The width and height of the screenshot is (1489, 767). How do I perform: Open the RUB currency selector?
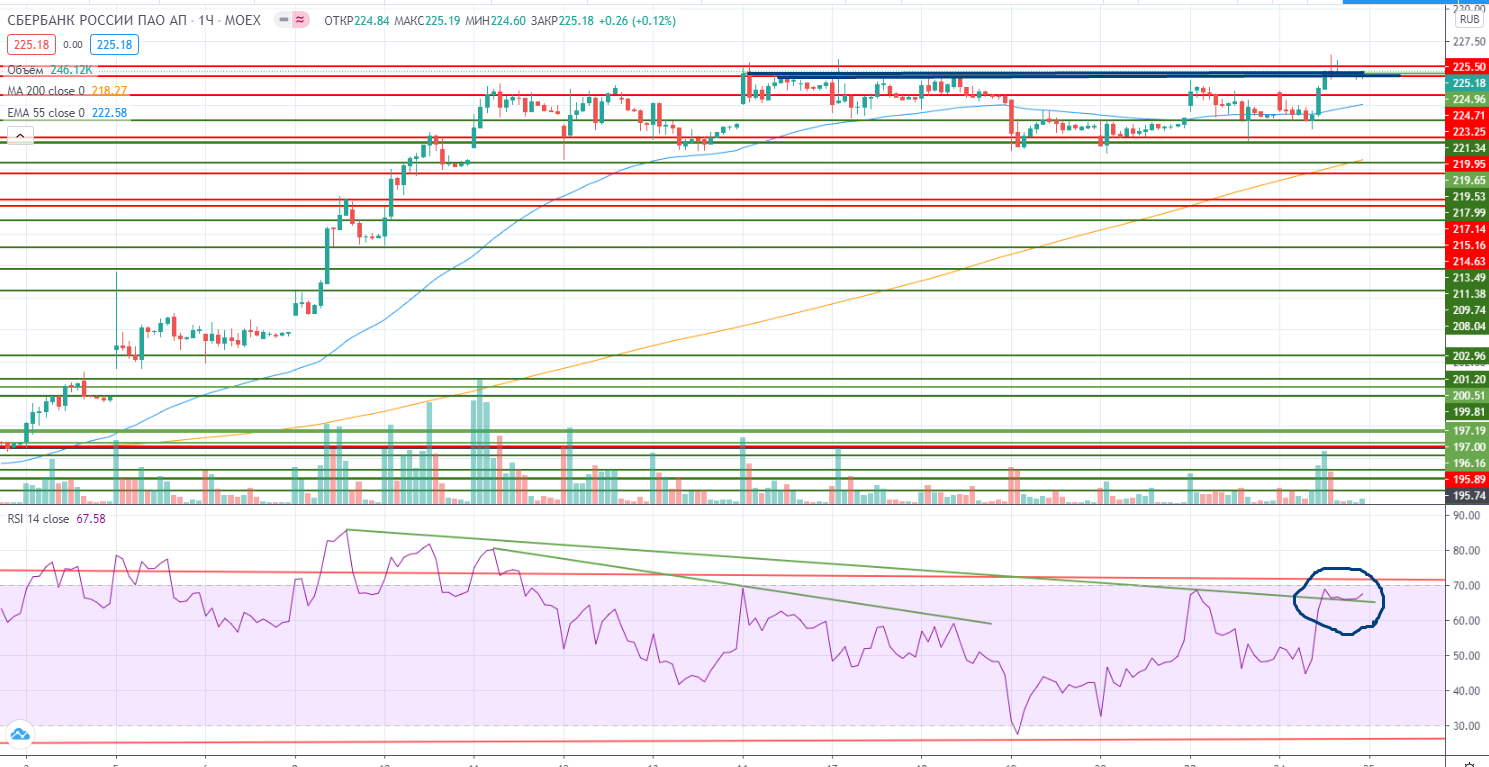(1469, 19)
